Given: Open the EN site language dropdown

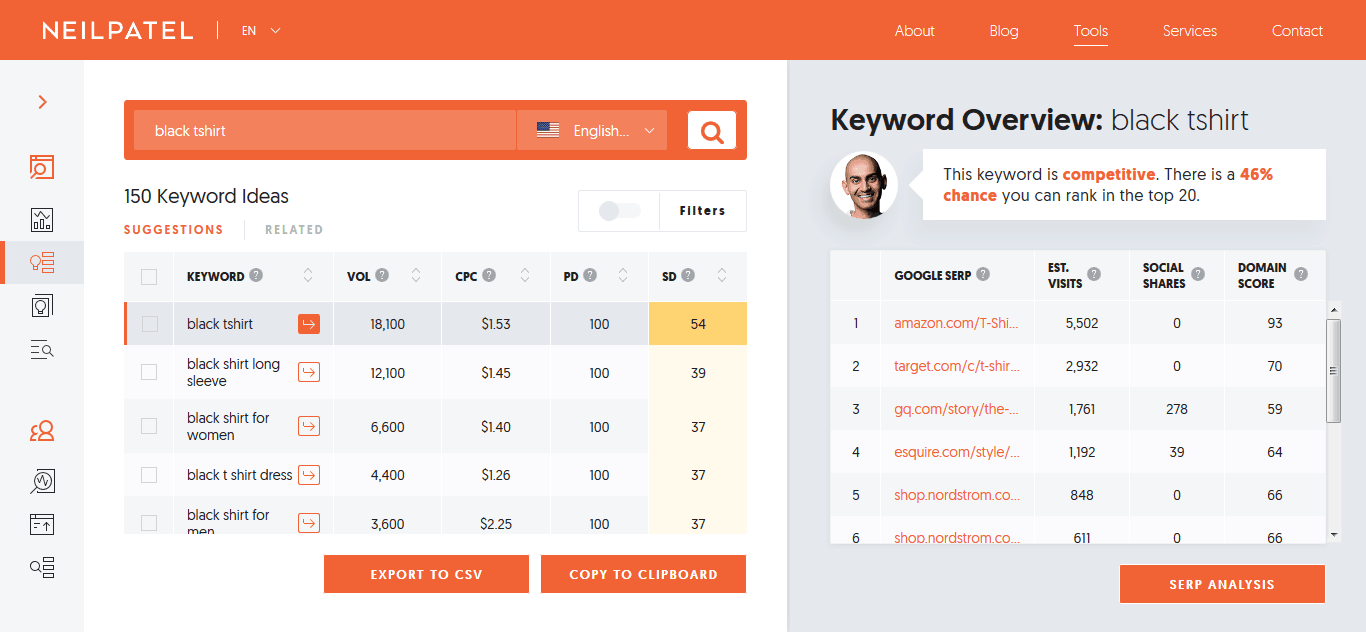Looking at the screenshot, I should coord(261,31).
